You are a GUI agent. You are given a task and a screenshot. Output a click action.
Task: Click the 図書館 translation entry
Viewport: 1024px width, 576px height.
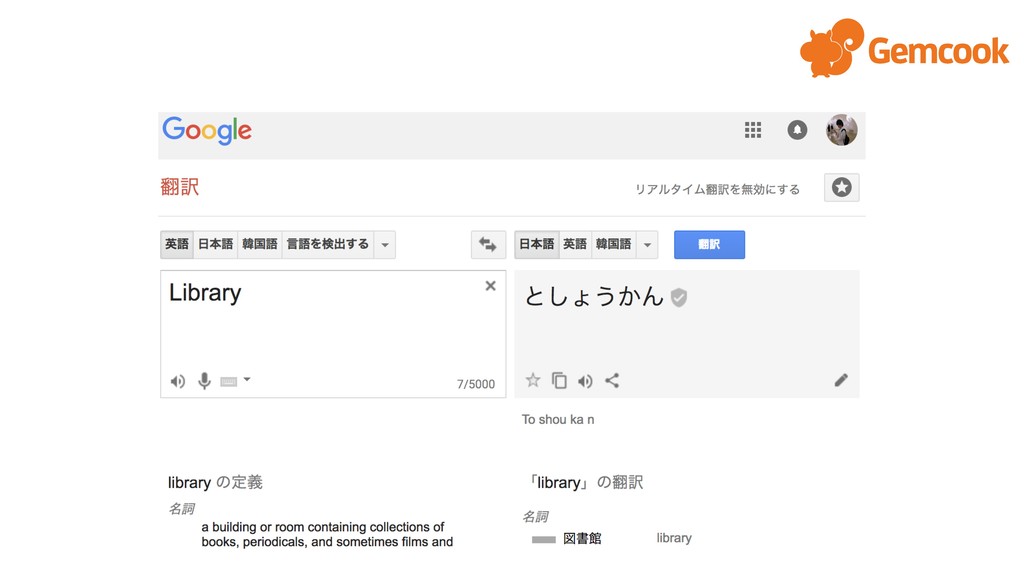(x=582, y=539)
